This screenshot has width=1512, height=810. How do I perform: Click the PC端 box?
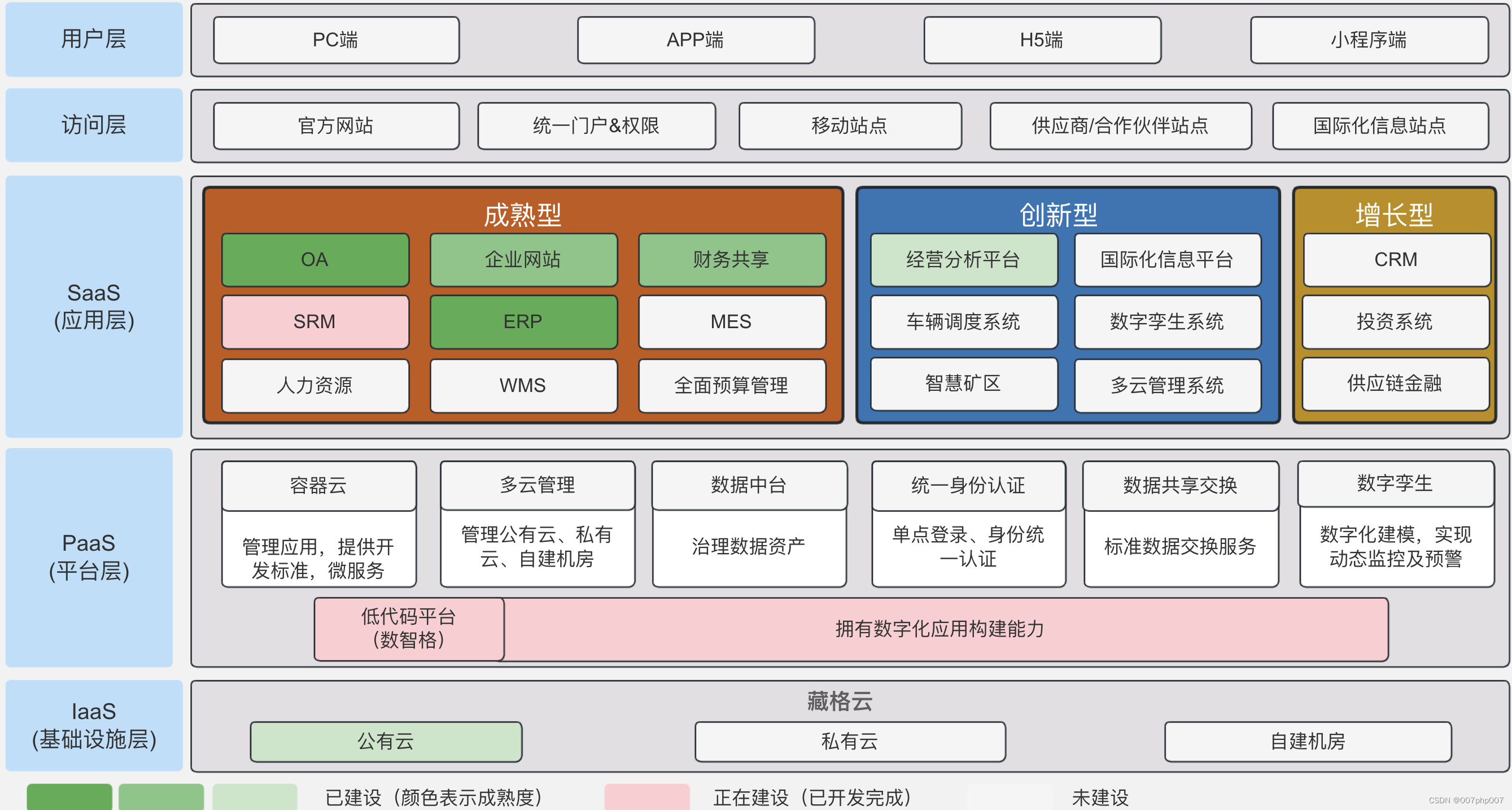[x=336, y=40]
